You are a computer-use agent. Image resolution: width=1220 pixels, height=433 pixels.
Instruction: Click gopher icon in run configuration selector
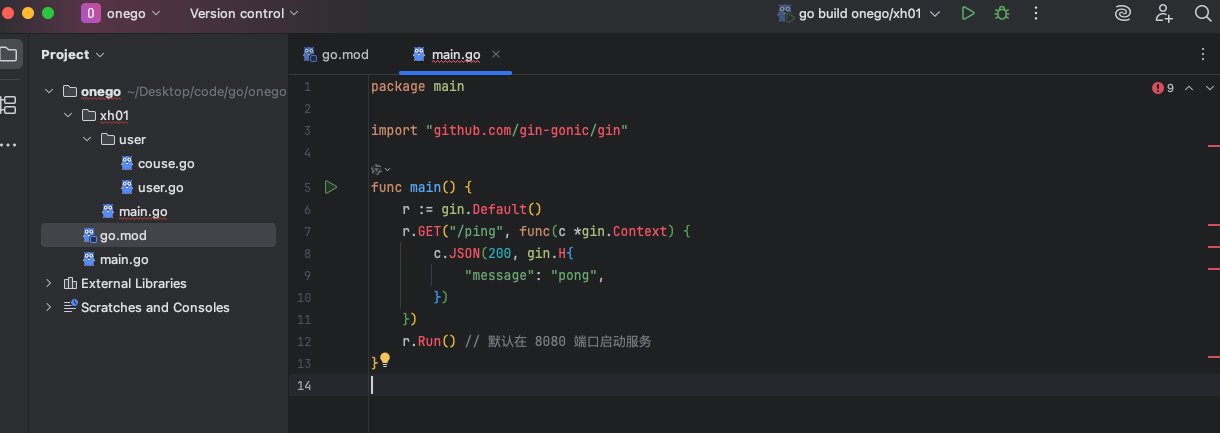click(x=786, y=14)
